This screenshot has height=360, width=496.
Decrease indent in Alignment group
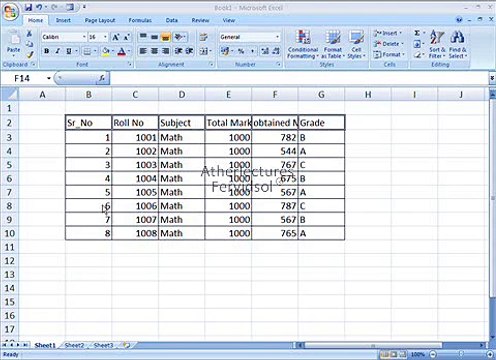click(x=179, y=51)
